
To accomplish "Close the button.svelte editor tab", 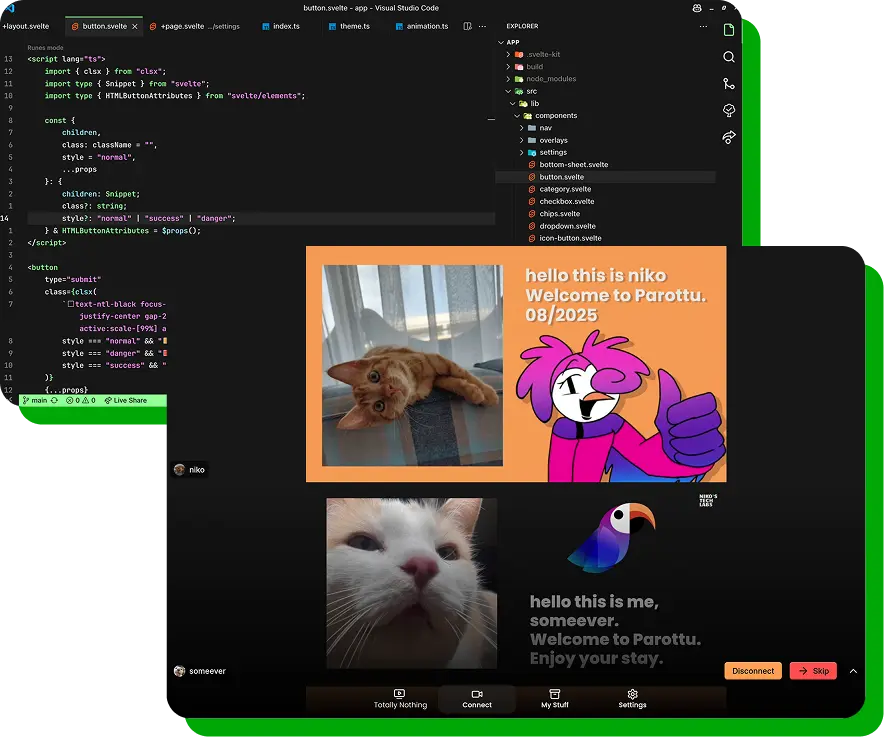I will point(135,27).
